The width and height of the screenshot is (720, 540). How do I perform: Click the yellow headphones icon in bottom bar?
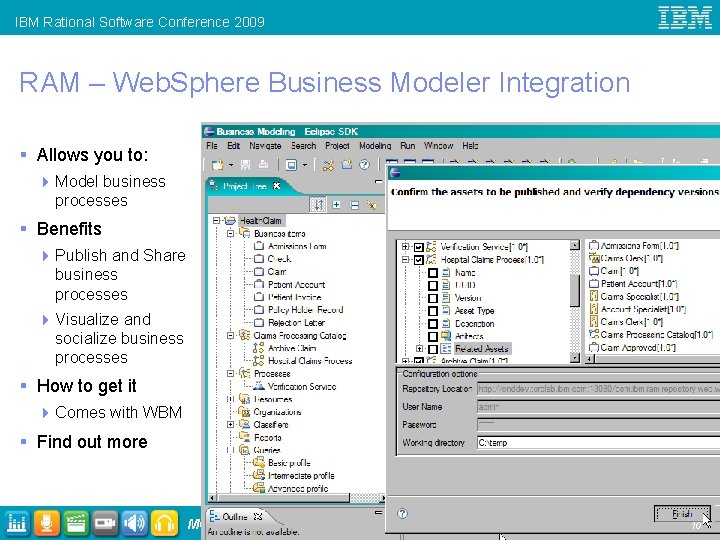point(164,523)
